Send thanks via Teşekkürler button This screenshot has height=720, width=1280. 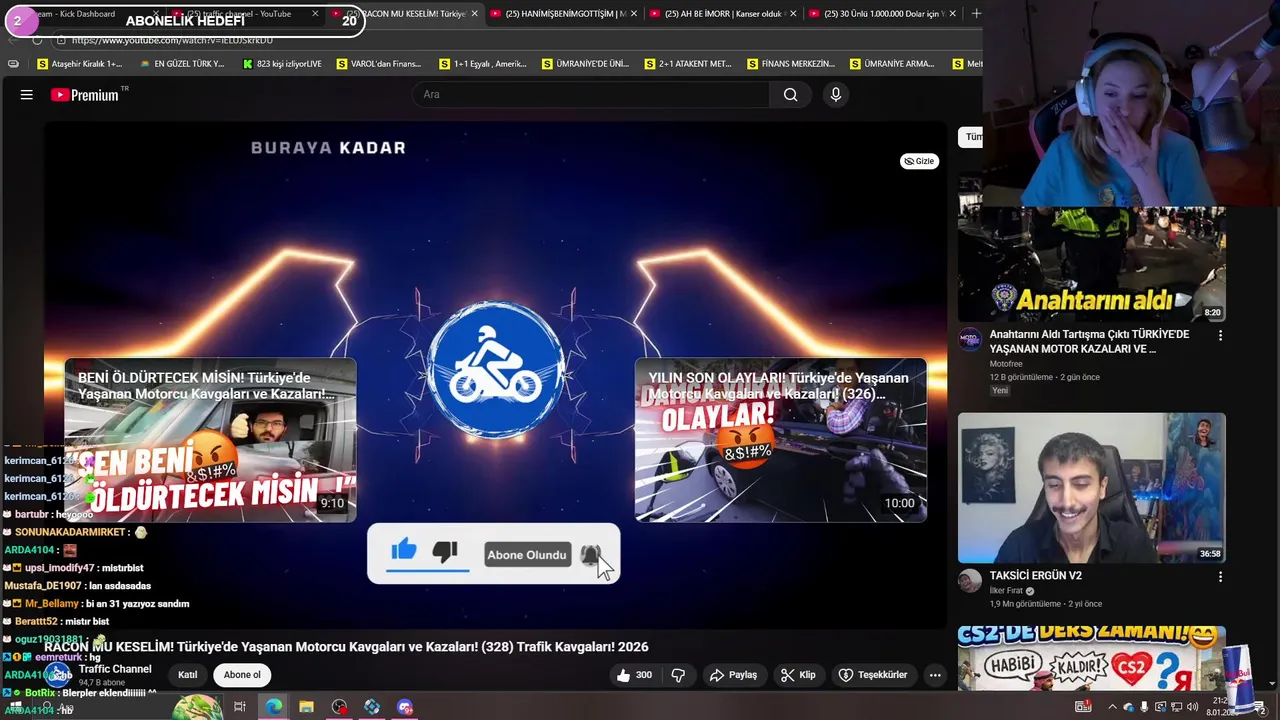click(x=872, y=675)
